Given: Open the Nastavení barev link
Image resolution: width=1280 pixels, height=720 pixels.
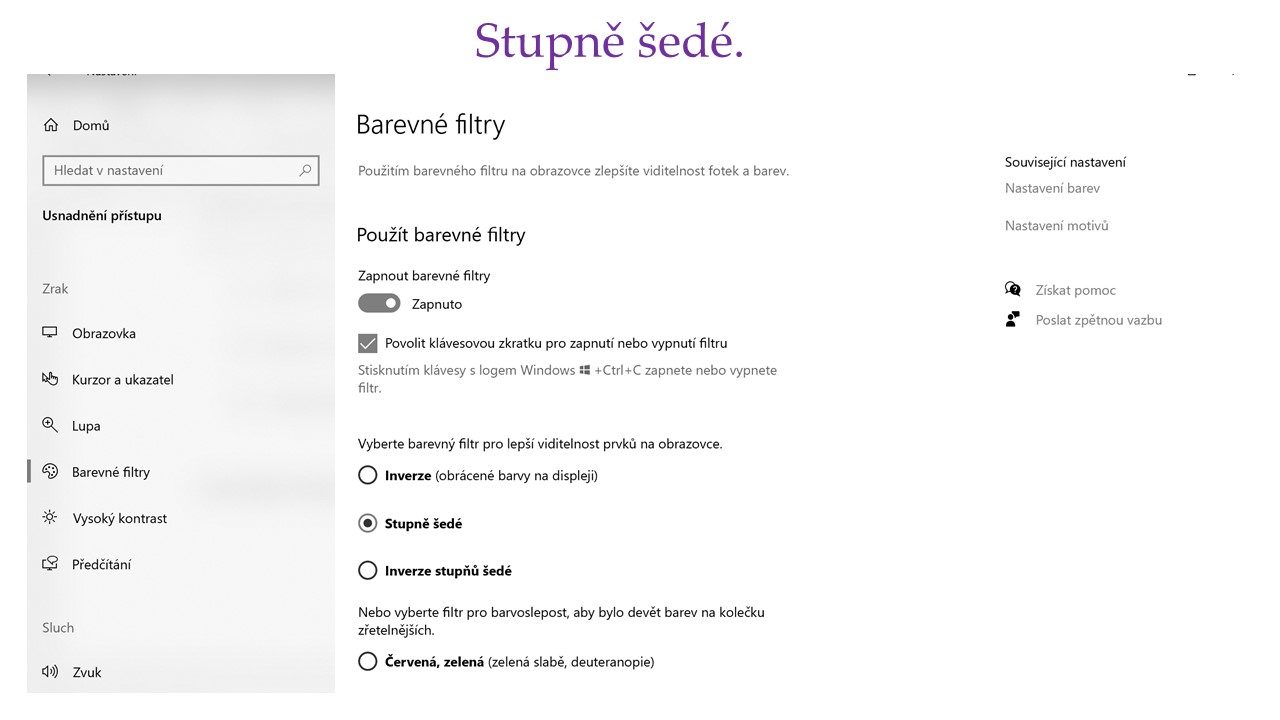Looking at the screenshot, I should point(1052,188).
